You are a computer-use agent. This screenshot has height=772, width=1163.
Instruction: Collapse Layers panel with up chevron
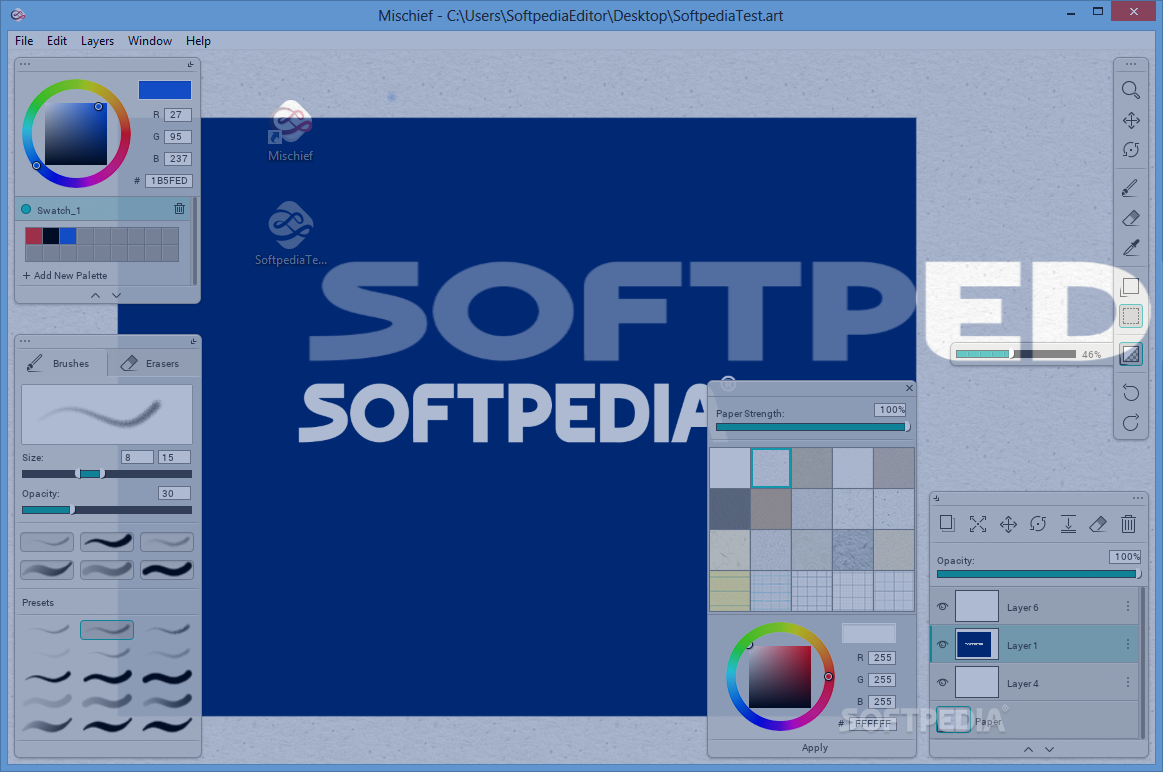pyautogui.click(x=1028, y=750)
